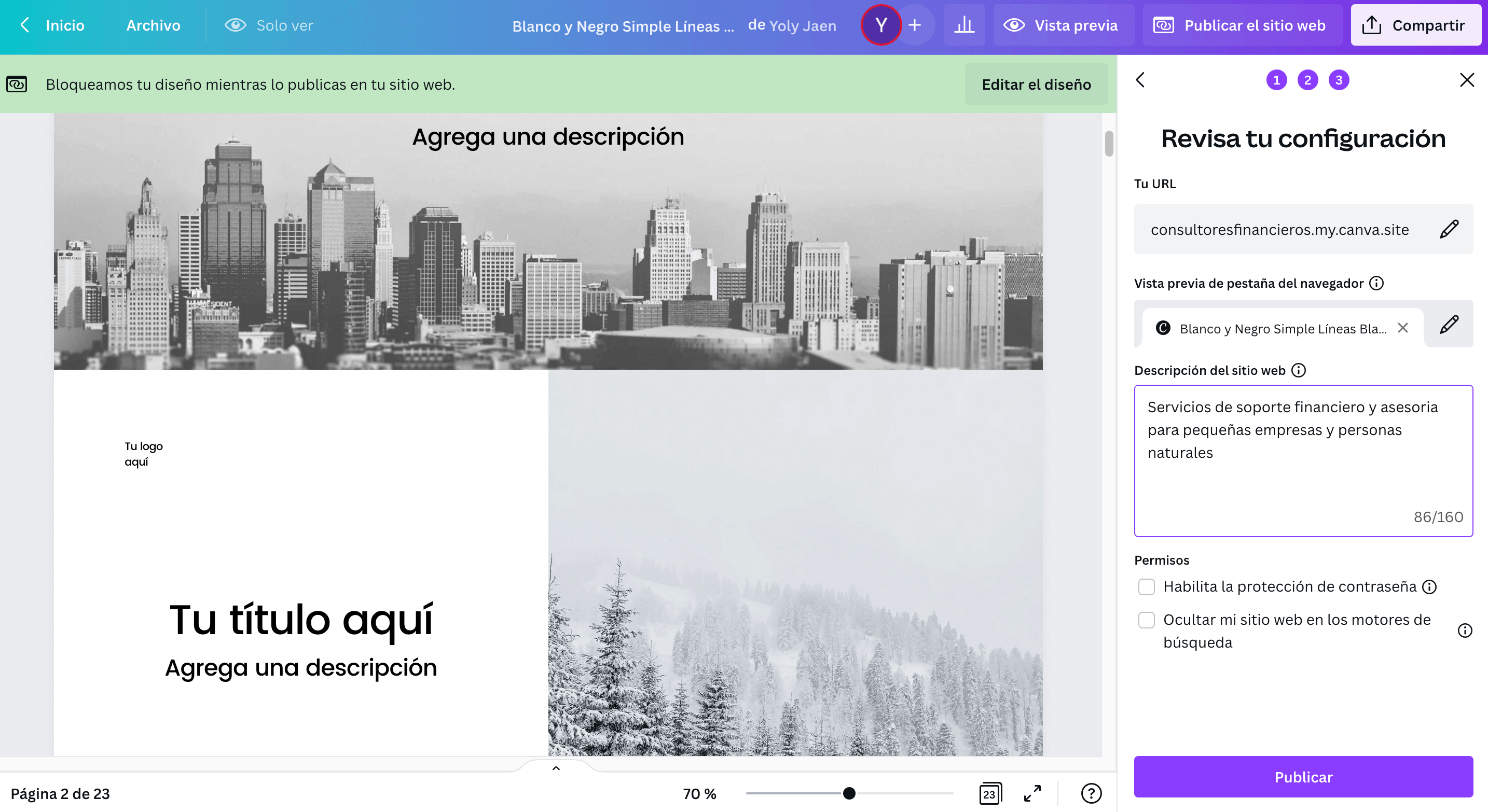Select the Tu logo aquí text
This screenshot has height=812, width=1488.
coord(144,454)
